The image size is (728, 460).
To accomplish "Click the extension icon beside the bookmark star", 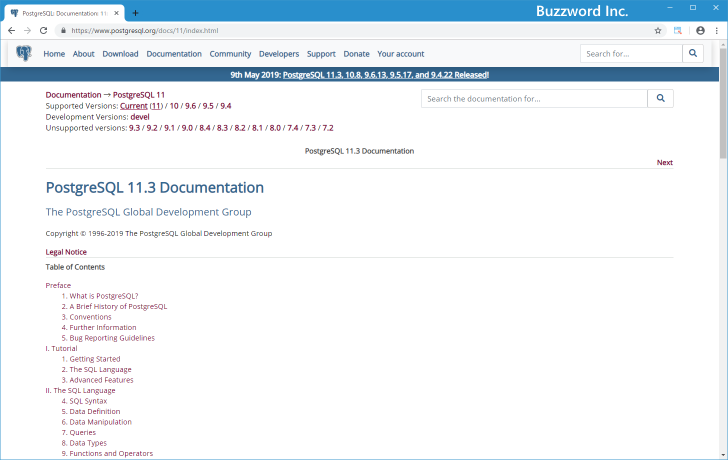I will pos(678,31).
